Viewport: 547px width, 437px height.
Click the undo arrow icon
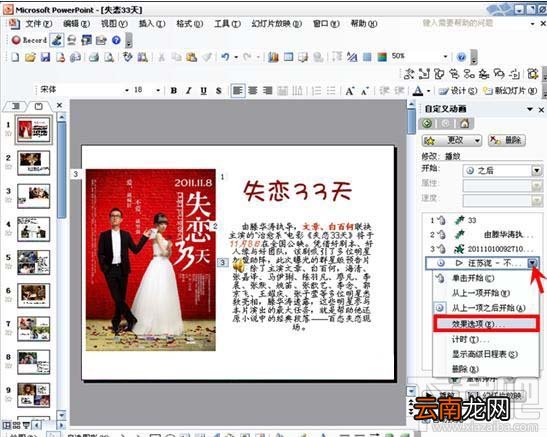point(225,57)
